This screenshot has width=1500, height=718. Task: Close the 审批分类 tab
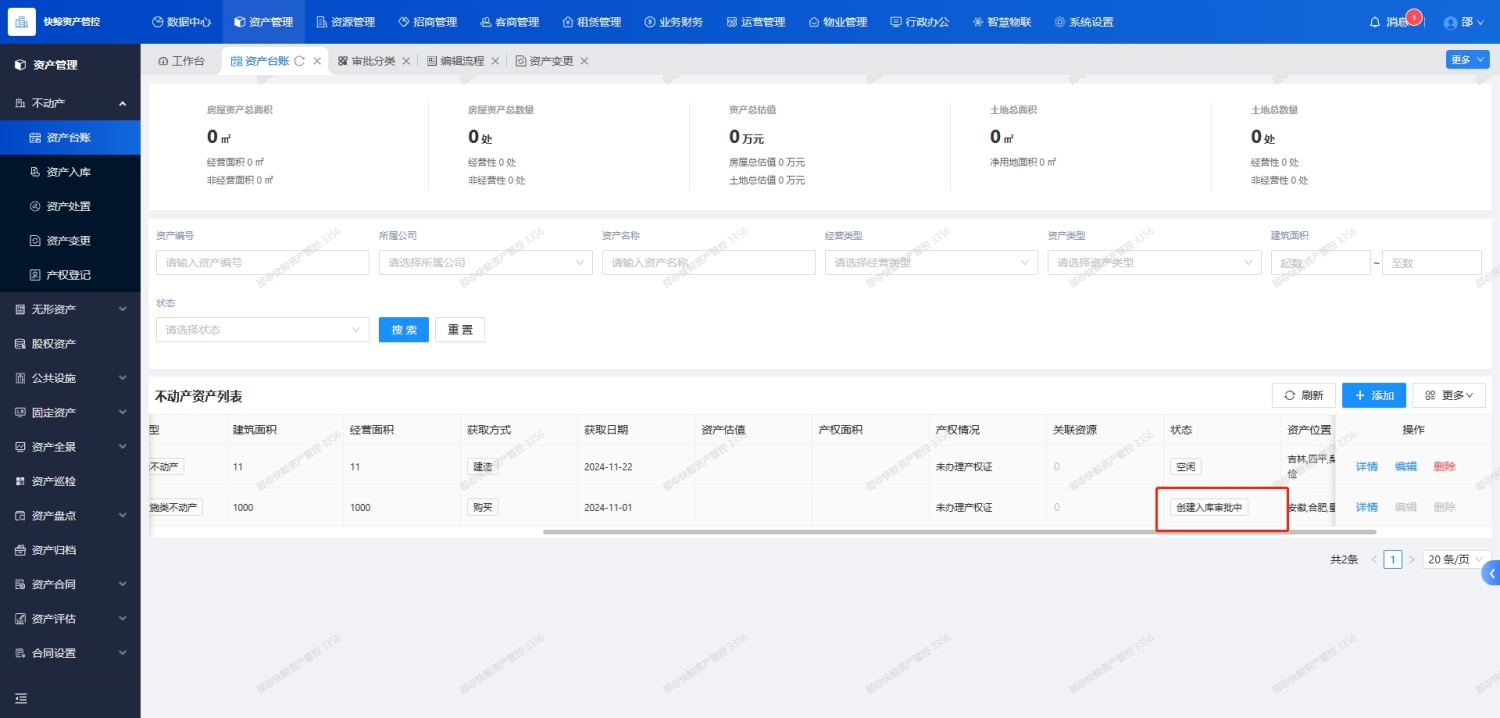(x=406, y=61)
